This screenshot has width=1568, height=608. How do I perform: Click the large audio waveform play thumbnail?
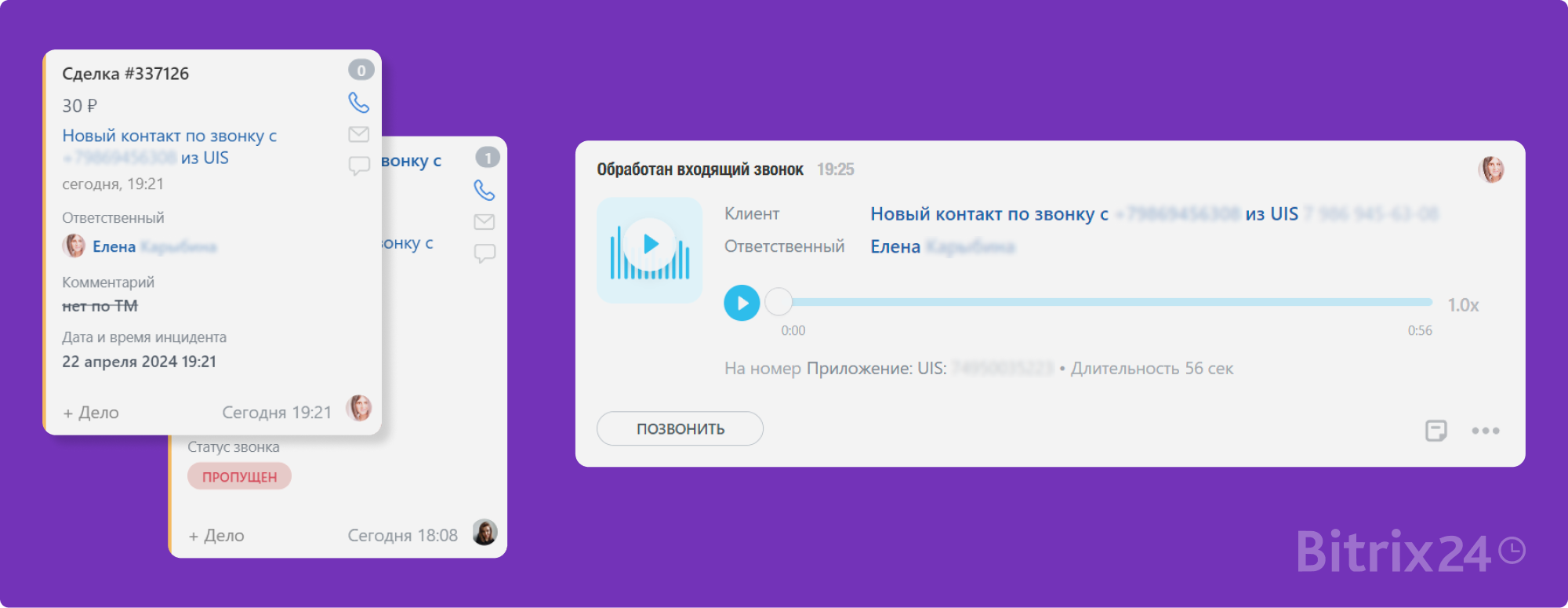pyautogui.click(x=649, y=249)
